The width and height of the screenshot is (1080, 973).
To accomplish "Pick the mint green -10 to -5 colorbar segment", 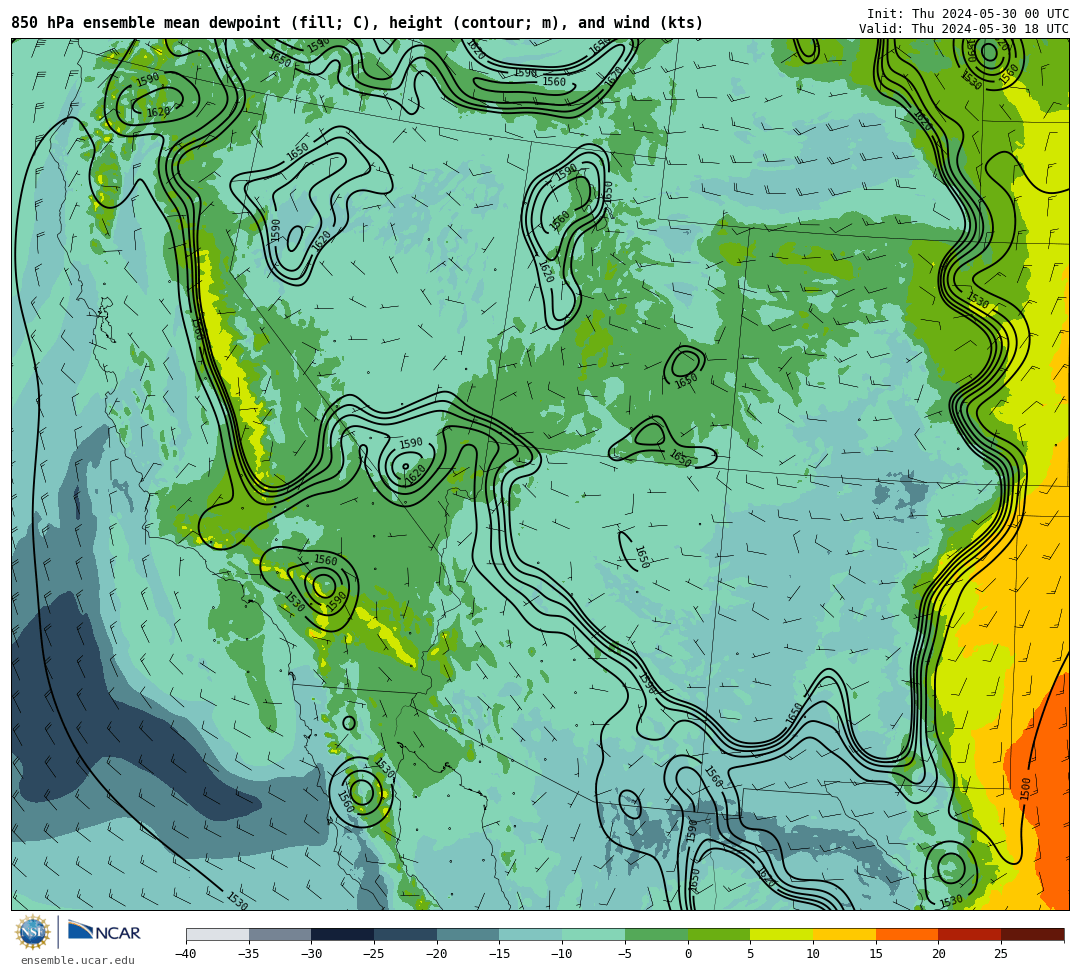I will (594, 934).
